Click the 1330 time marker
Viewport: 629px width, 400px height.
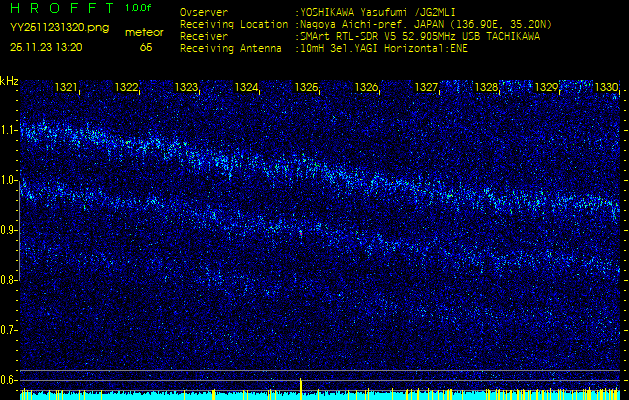tap(606, 88)
